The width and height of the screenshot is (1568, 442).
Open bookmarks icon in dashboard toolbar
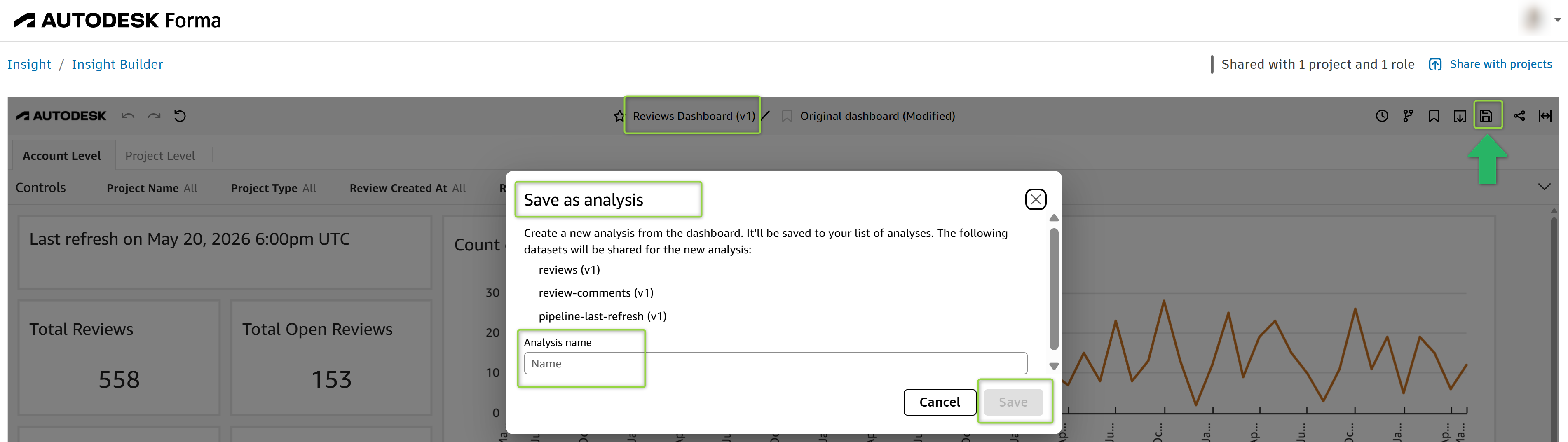point(1434,116)
